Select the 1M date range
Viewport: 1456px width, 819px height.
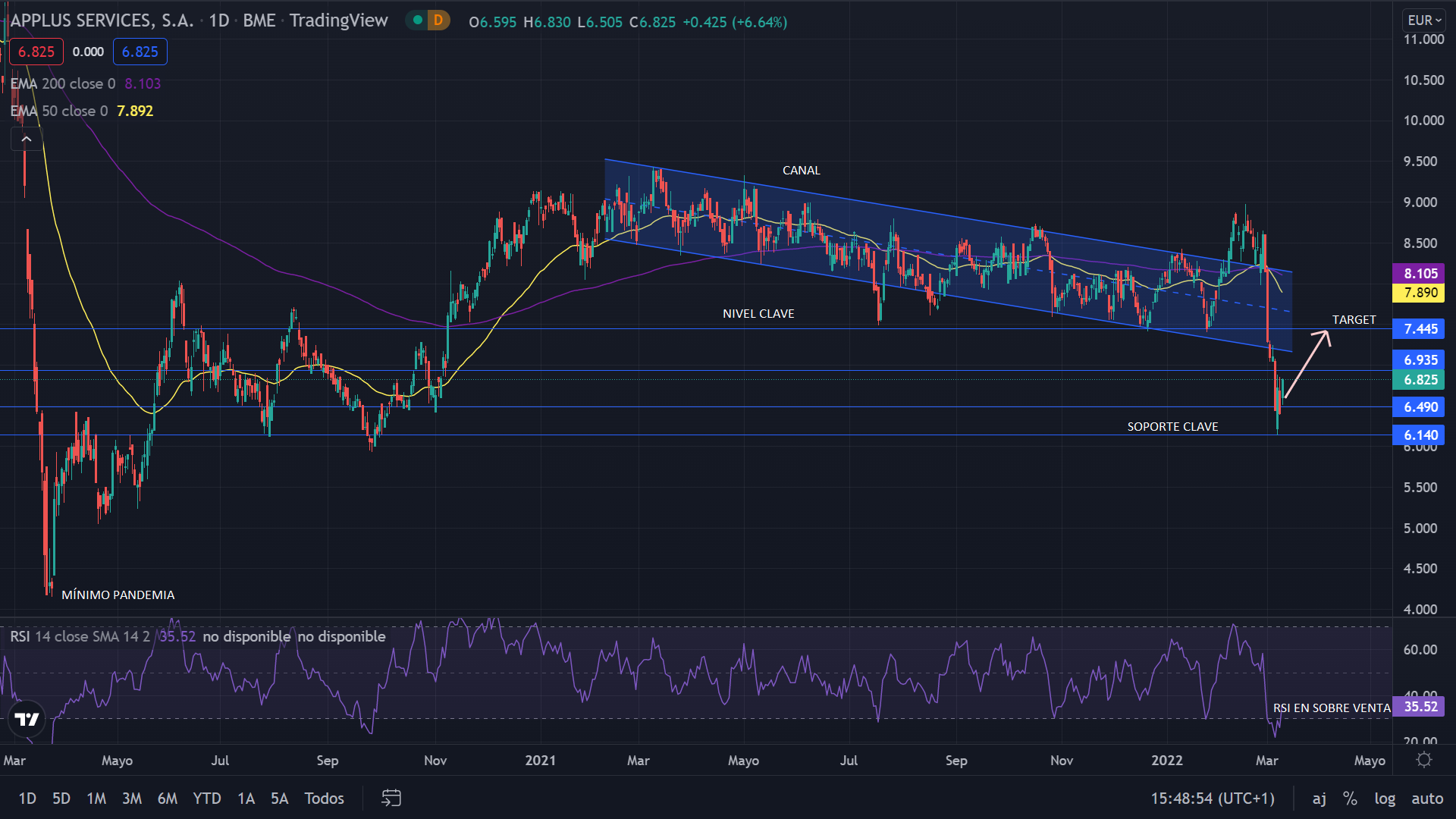[96, 798]
